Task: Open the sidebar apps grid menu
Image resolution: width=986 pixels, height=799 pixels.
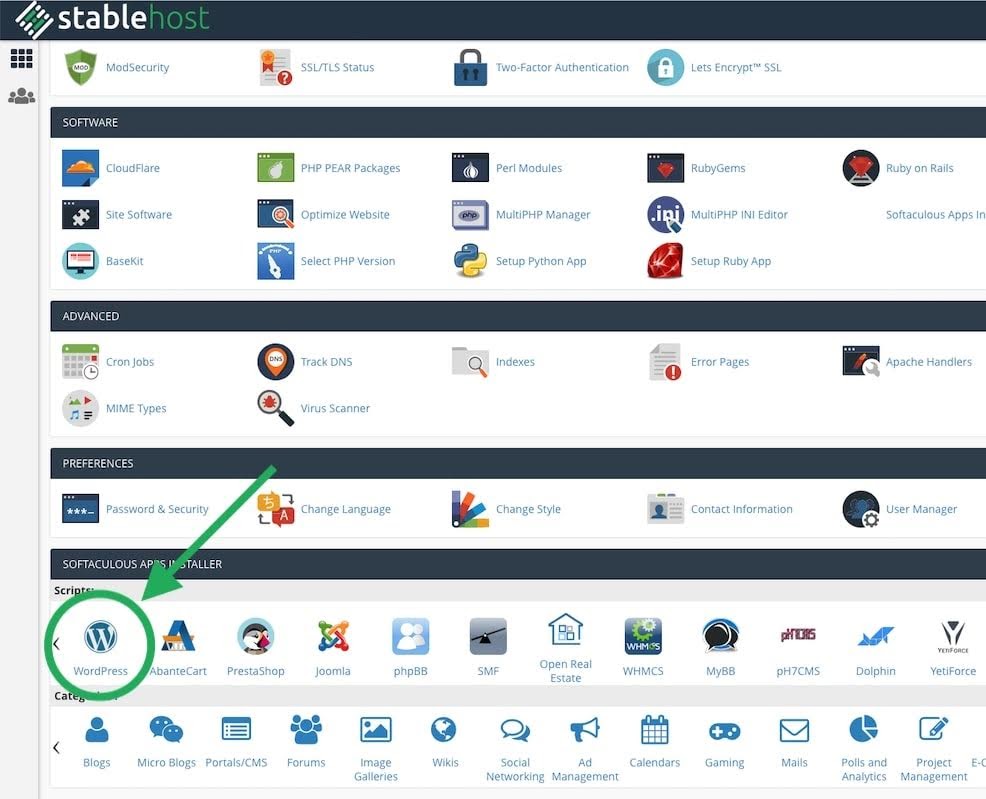Action: pos(22,58)
